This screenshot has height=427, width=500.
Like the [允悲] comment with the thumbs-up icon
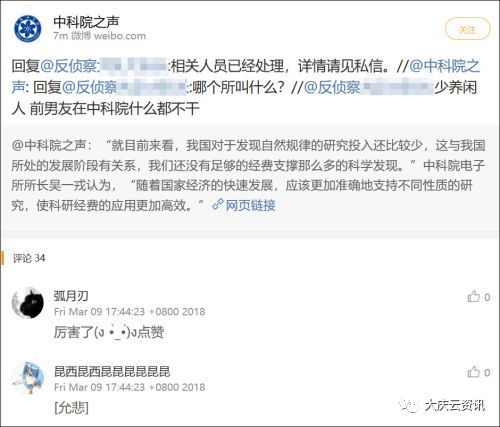473,372
